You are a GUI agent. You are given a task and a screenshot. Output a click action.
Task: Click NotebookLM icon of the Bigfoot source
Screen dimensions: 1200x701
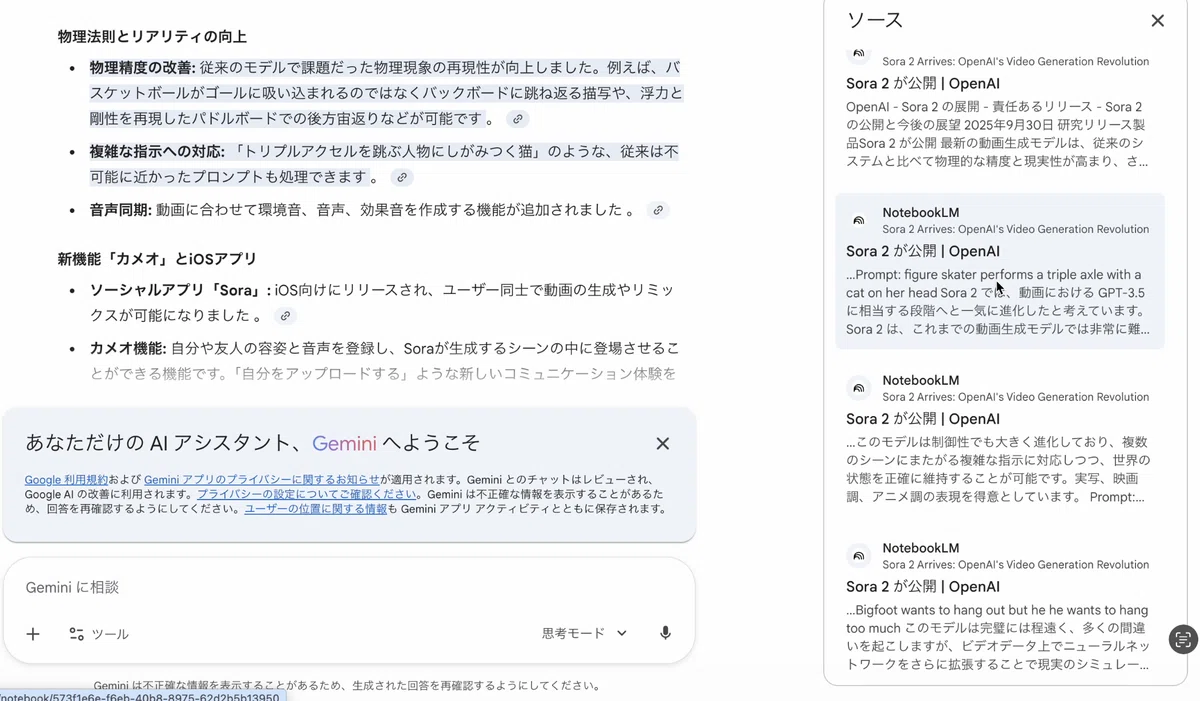[859, 555]
